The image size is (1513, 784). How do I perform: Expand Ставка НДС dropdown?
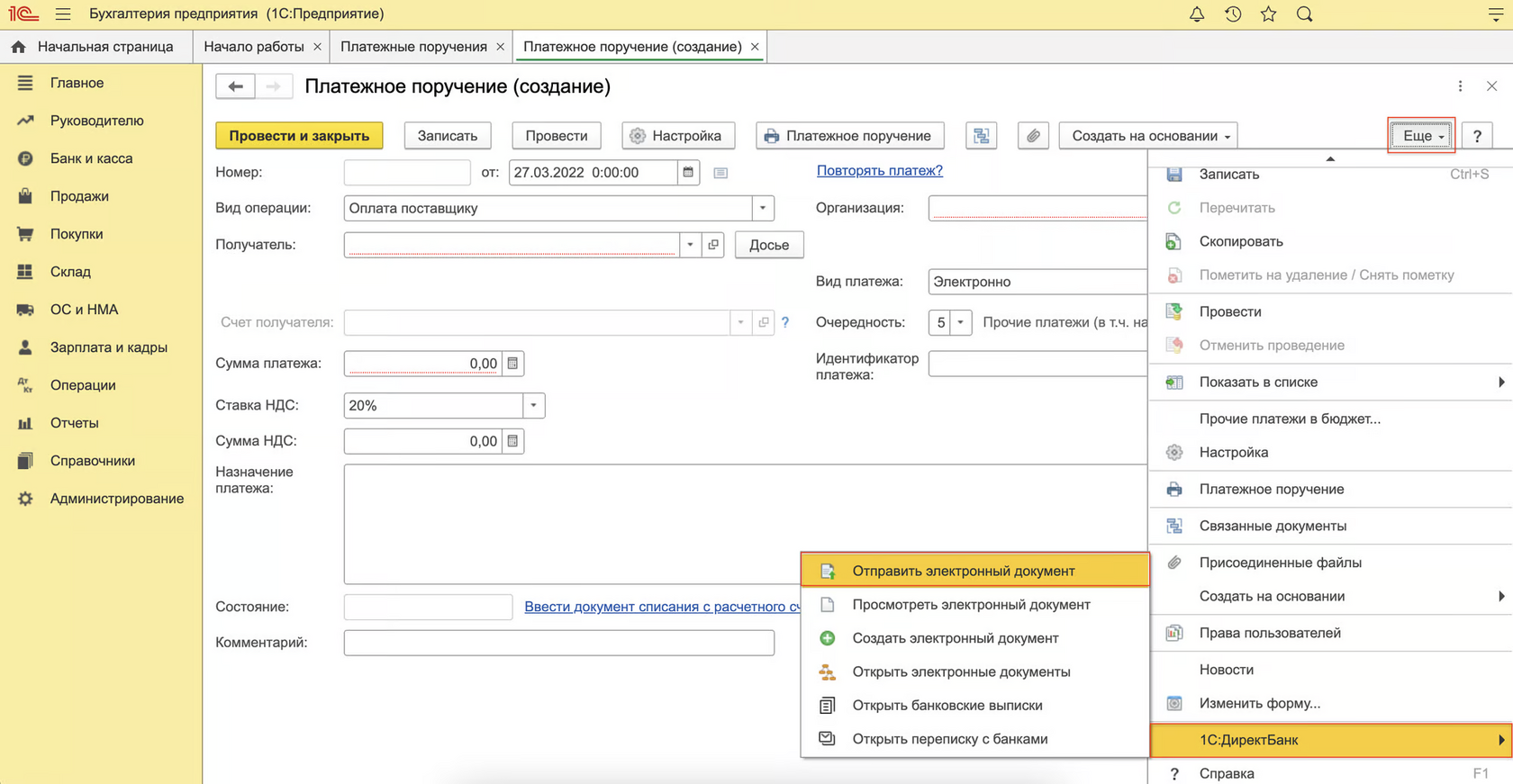(x=533, y=405)
